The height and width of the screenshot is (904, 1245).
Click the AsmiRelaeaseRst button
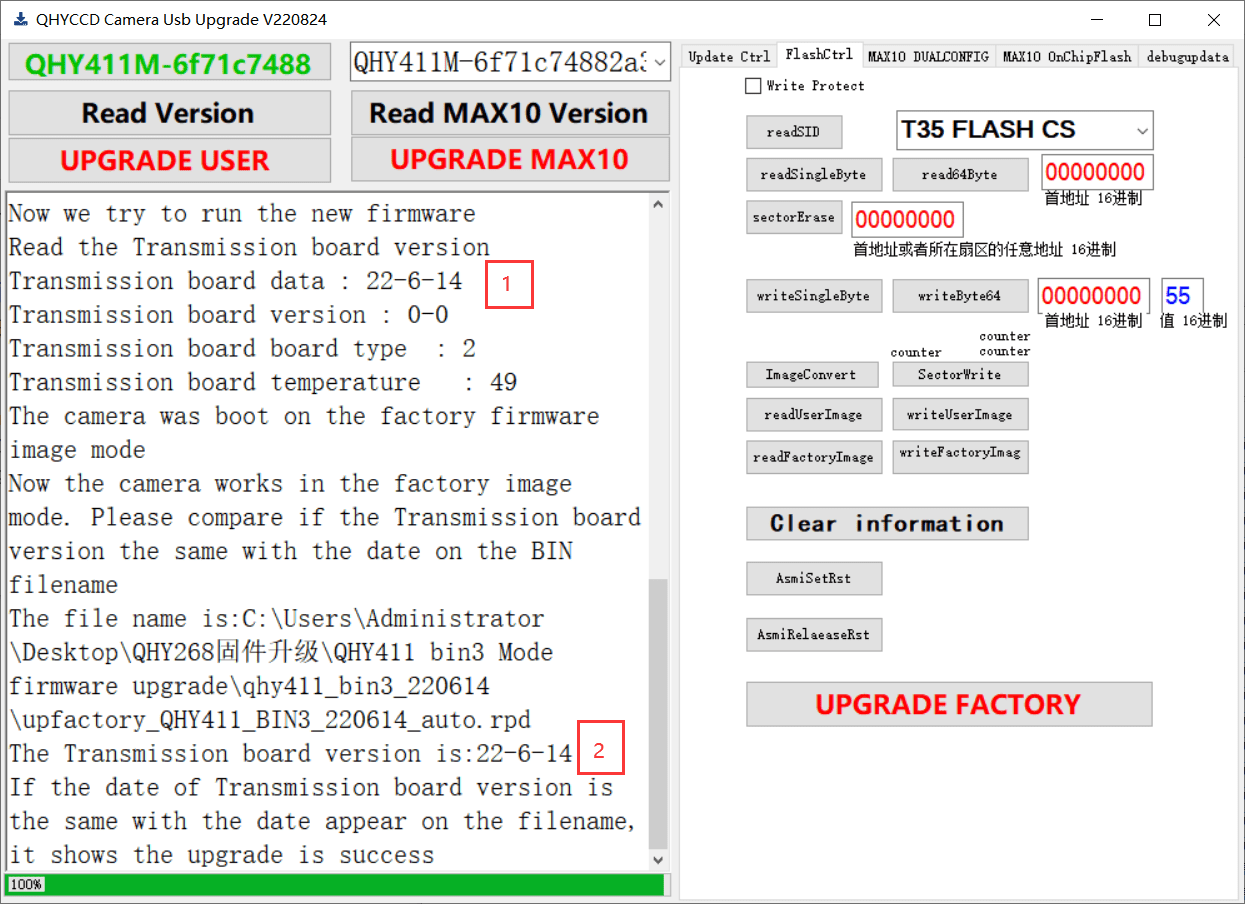click(x=814, y=634)
